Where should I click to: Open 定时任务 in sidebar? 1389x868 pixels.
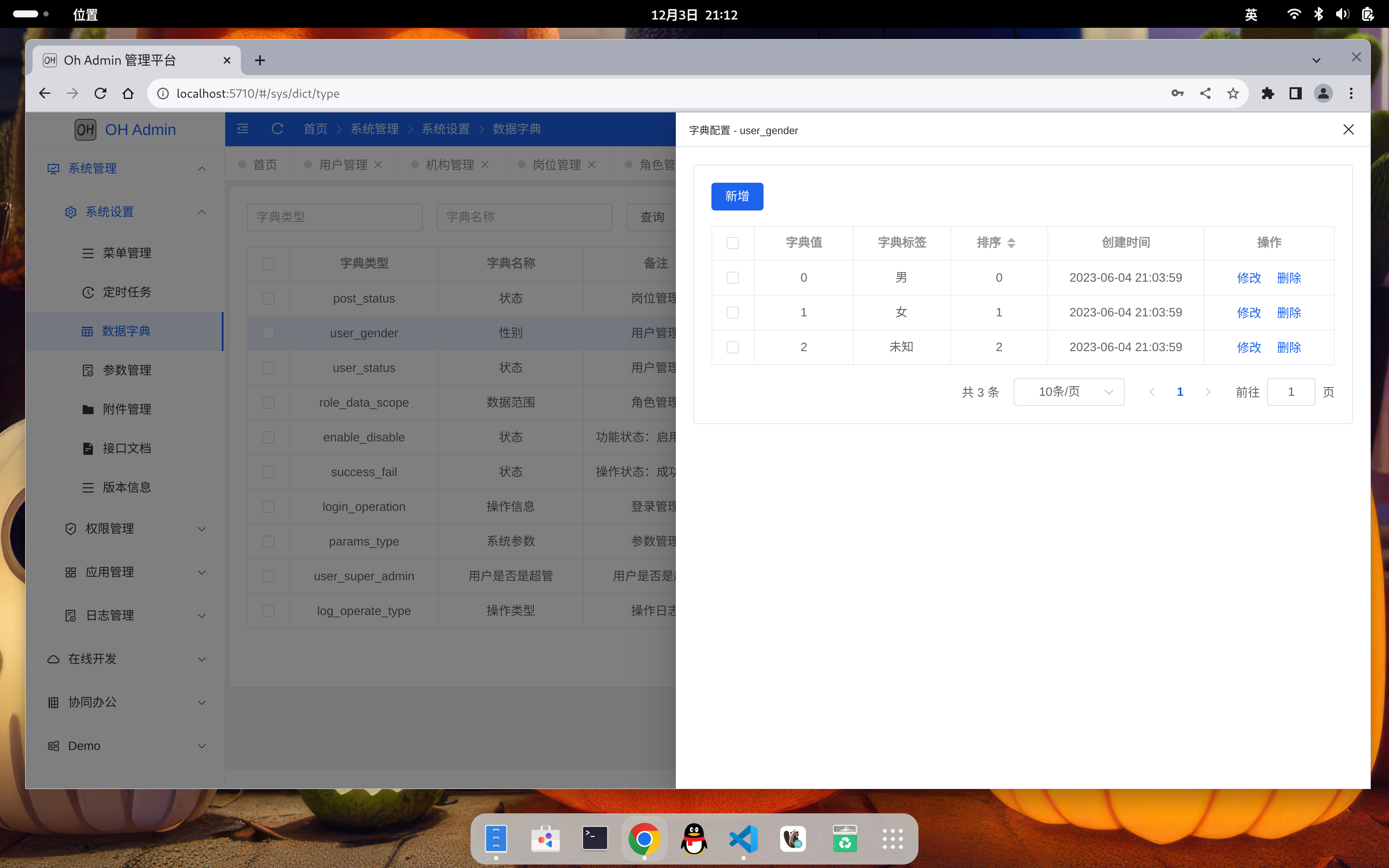coord(125,292)
